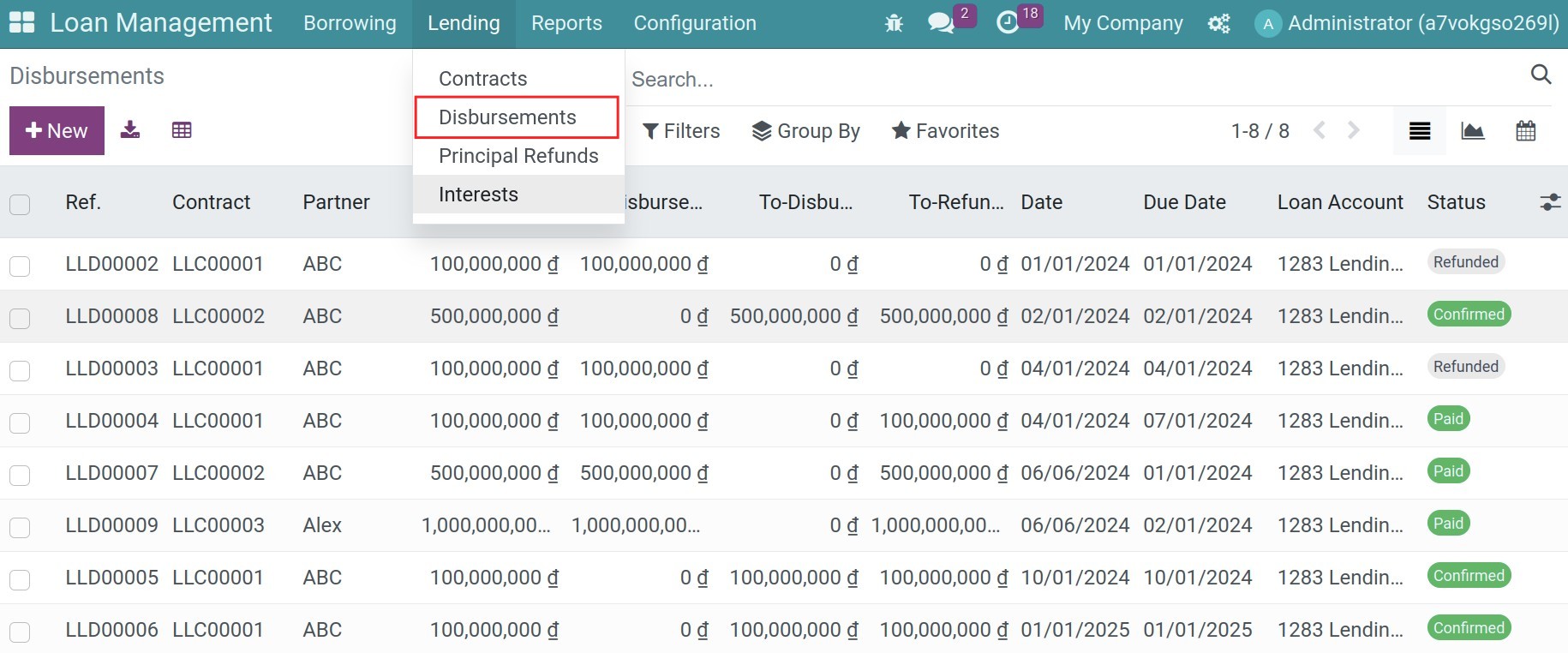Open the Lending menu
Screen dimensions: 1568x653
point(464,23)
